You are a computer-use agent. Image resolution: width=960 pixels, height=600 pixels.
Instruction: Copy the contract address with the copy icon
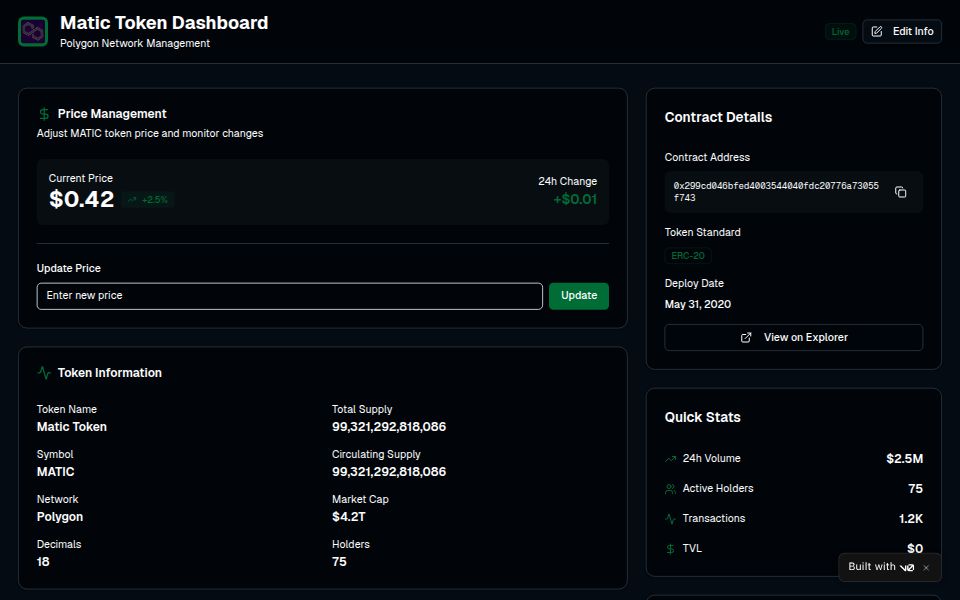click(900, 192)
